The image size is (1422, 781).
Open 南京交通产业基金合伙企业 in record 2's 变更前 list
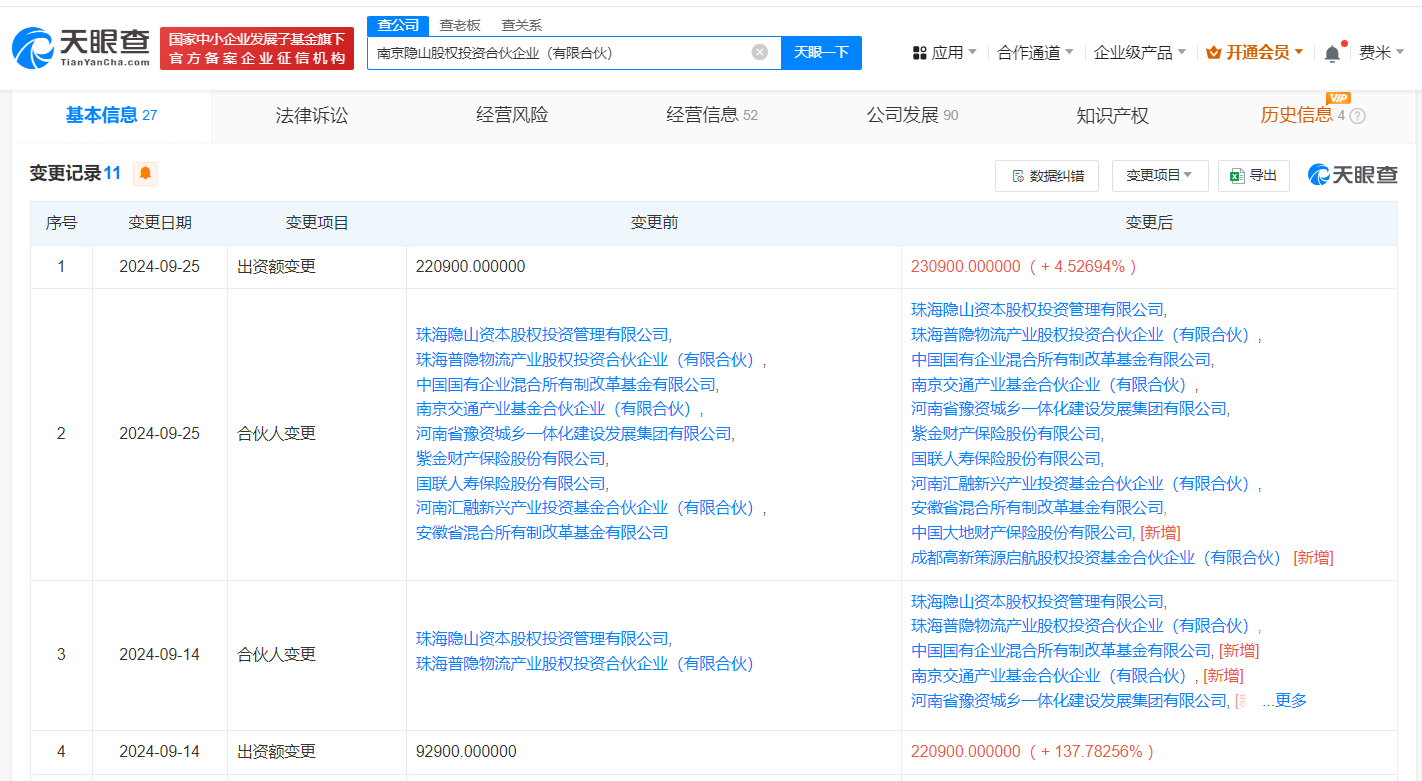(554, 409)
